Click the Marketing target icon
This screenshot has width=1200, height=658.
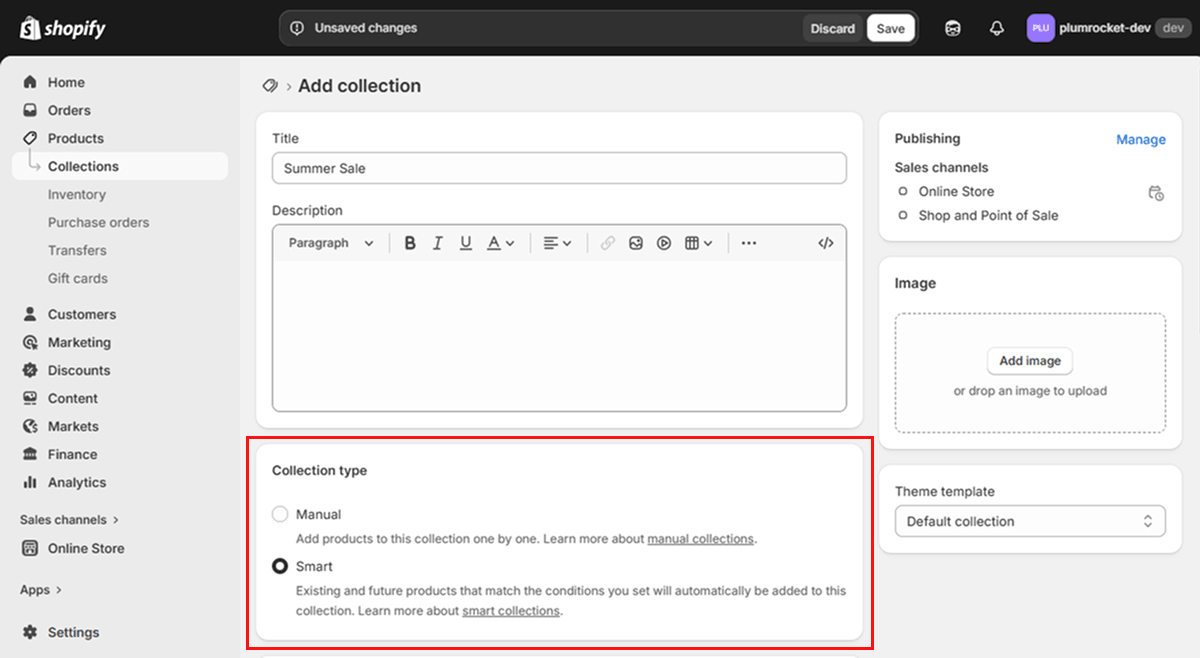(30, 342)
